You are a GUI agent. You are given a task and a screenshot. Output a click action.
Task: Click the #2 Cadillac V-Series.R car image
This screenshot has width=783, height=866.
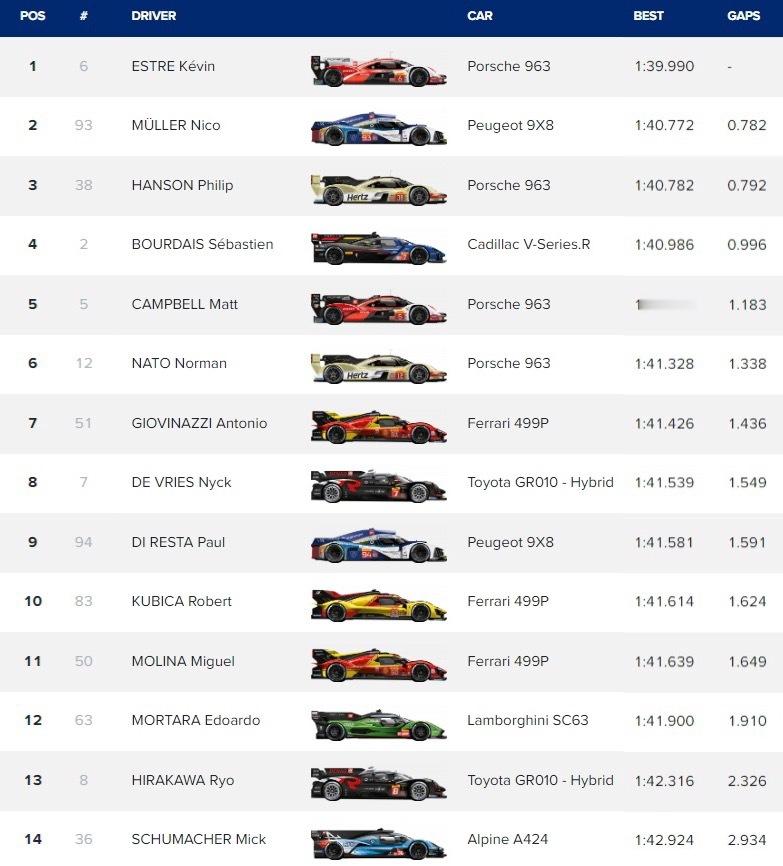(x=379, y=249)
